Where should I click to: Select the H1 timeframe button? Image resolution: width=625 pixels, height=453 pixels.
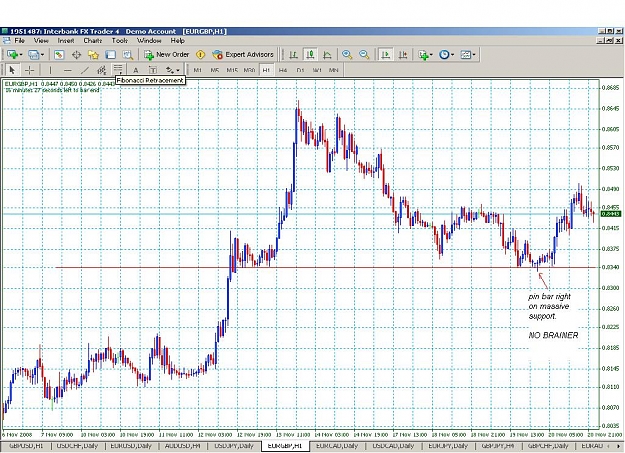click(266, 70)
